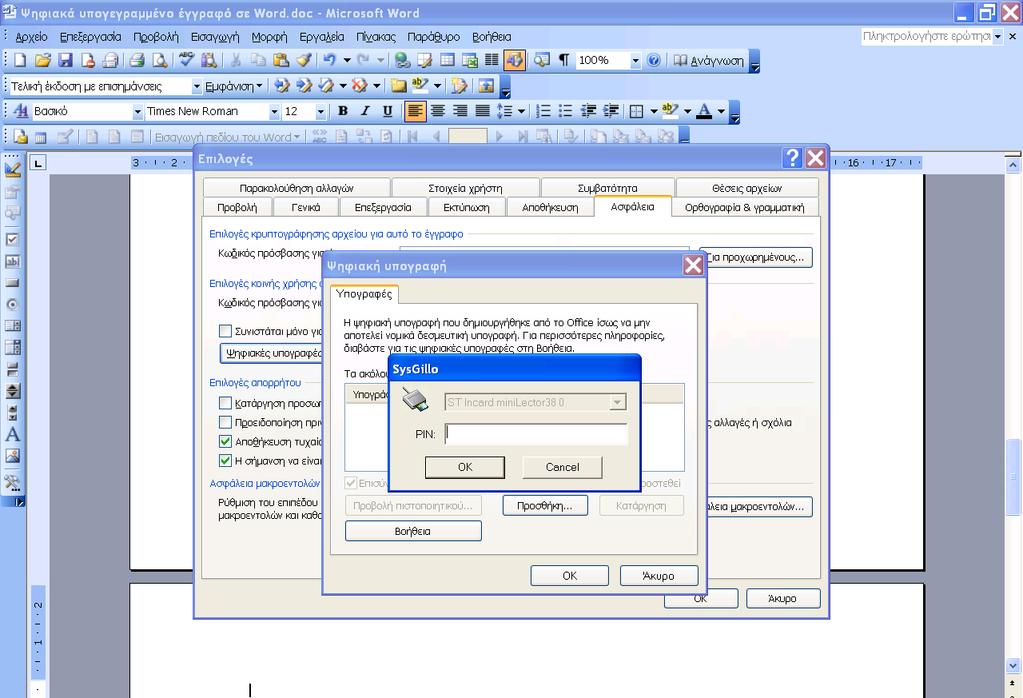Switch to the Ορθογραφία & γραμματική tab
Image resolution: width=1023 pixels, height=698 pixels.
coord(744,207)
